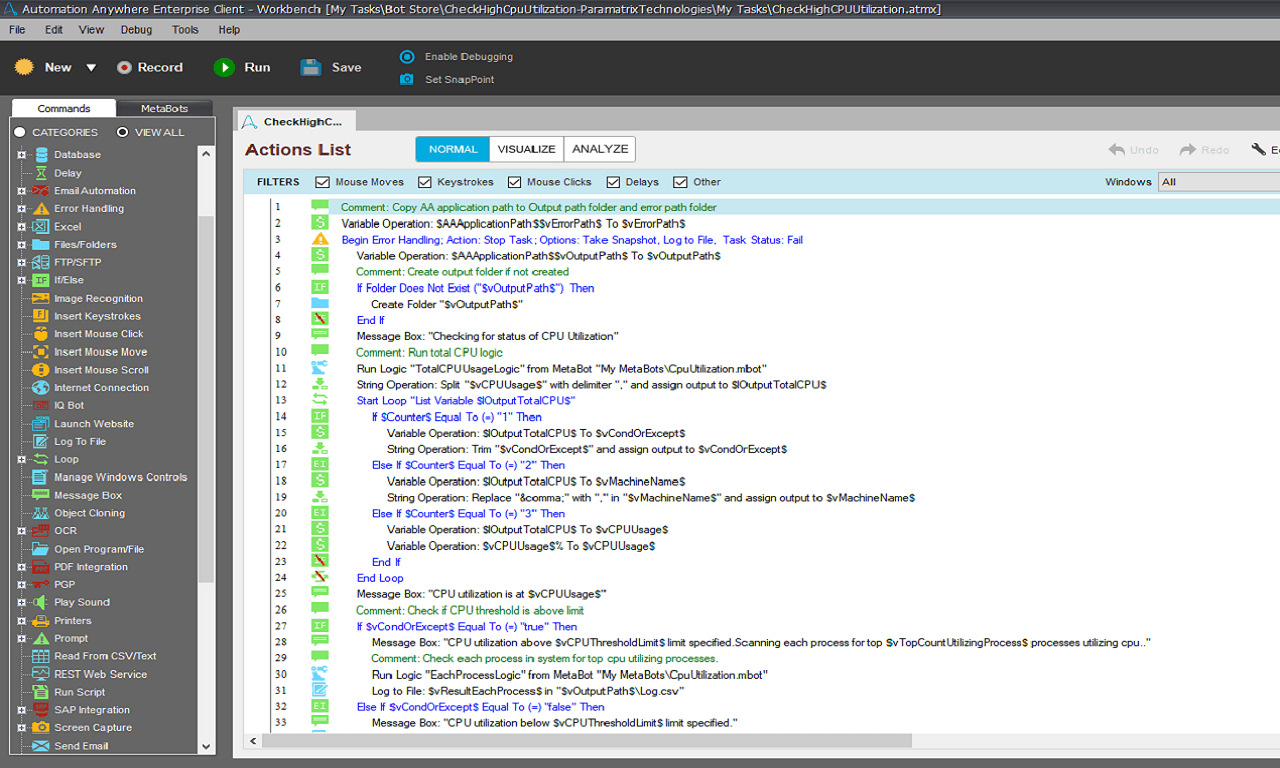Click the If/Else command icon
The image size is (1280, 768).
41,281
